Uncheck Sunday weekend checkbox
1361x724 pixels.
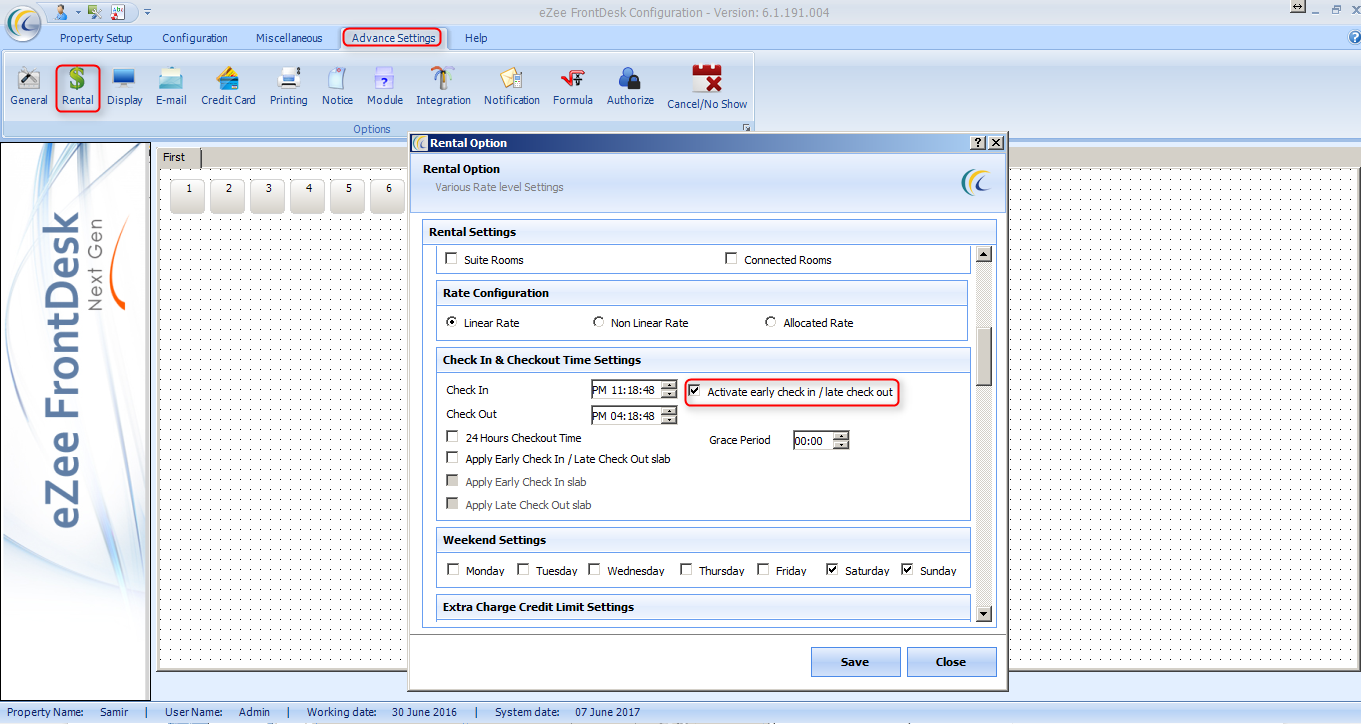907,570
